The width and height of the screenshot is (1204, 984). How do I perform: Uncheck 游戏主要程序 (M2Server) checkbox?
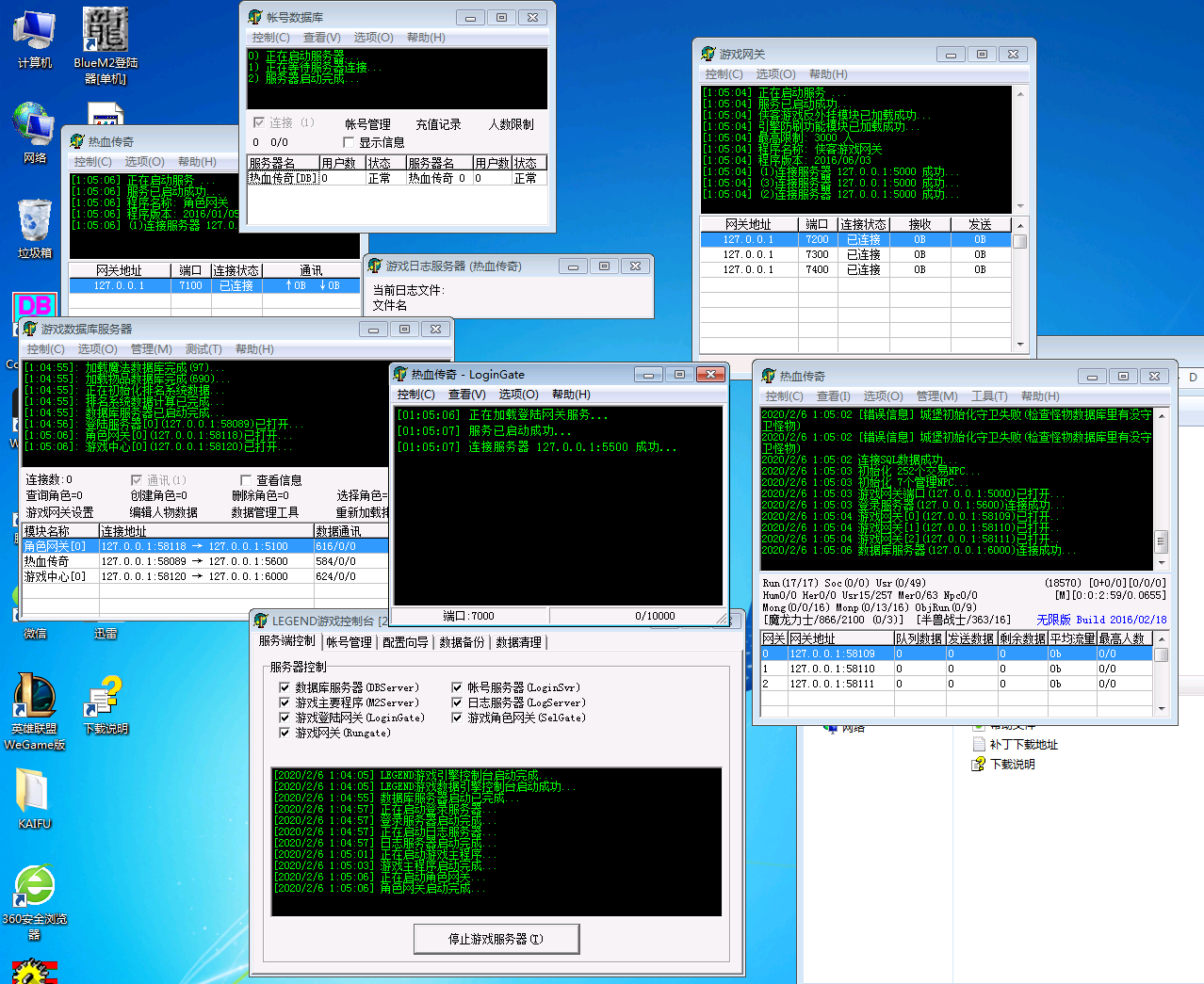pyautogui.click(x=285, y=702)
